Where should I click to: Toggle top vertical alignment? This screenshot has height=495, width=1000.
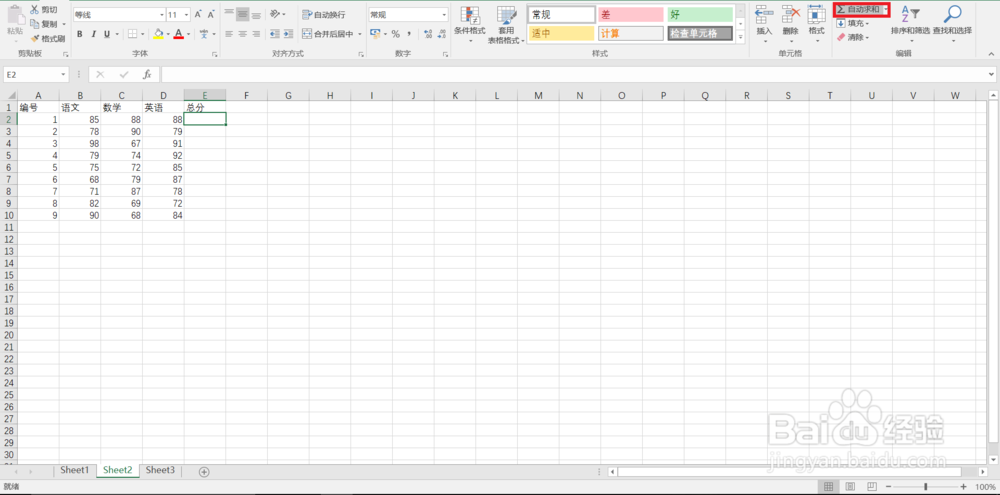point(229,14)
